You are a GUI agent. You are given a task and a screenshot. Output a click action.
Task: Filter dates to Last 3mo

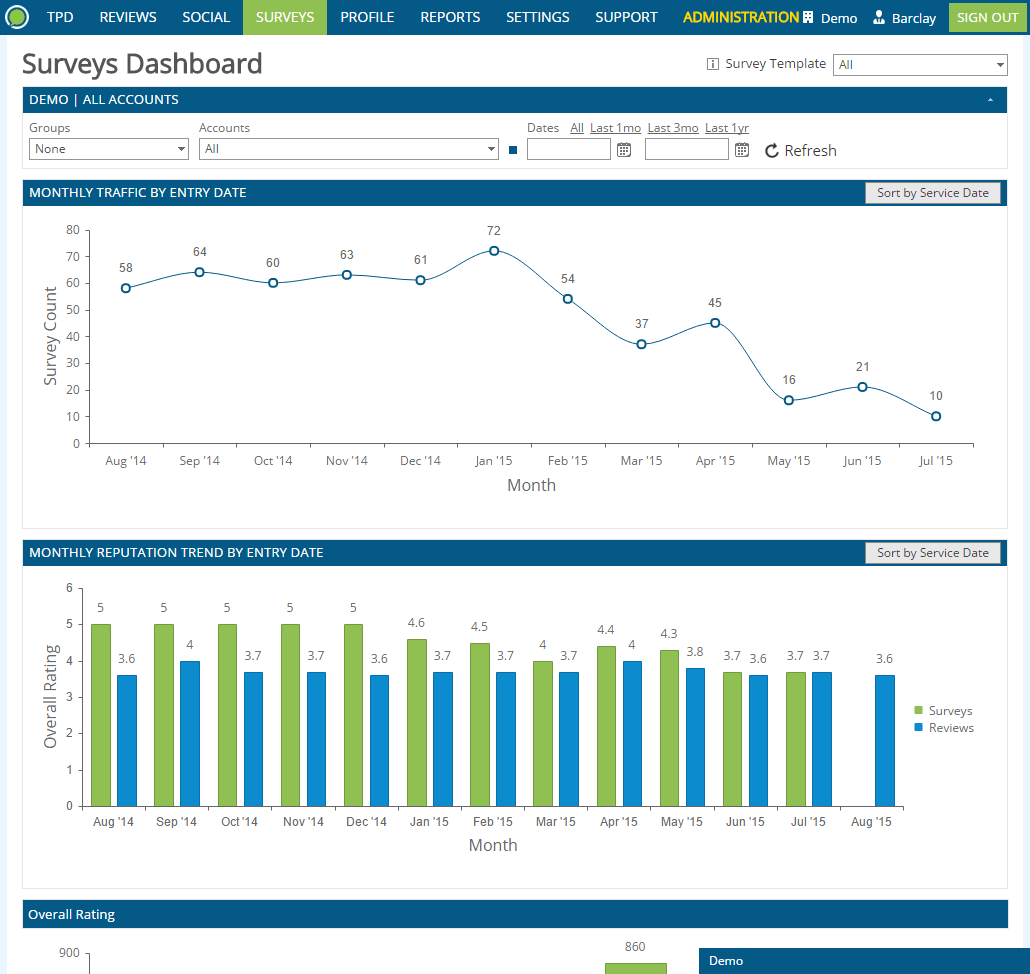(x=673, y=128)
